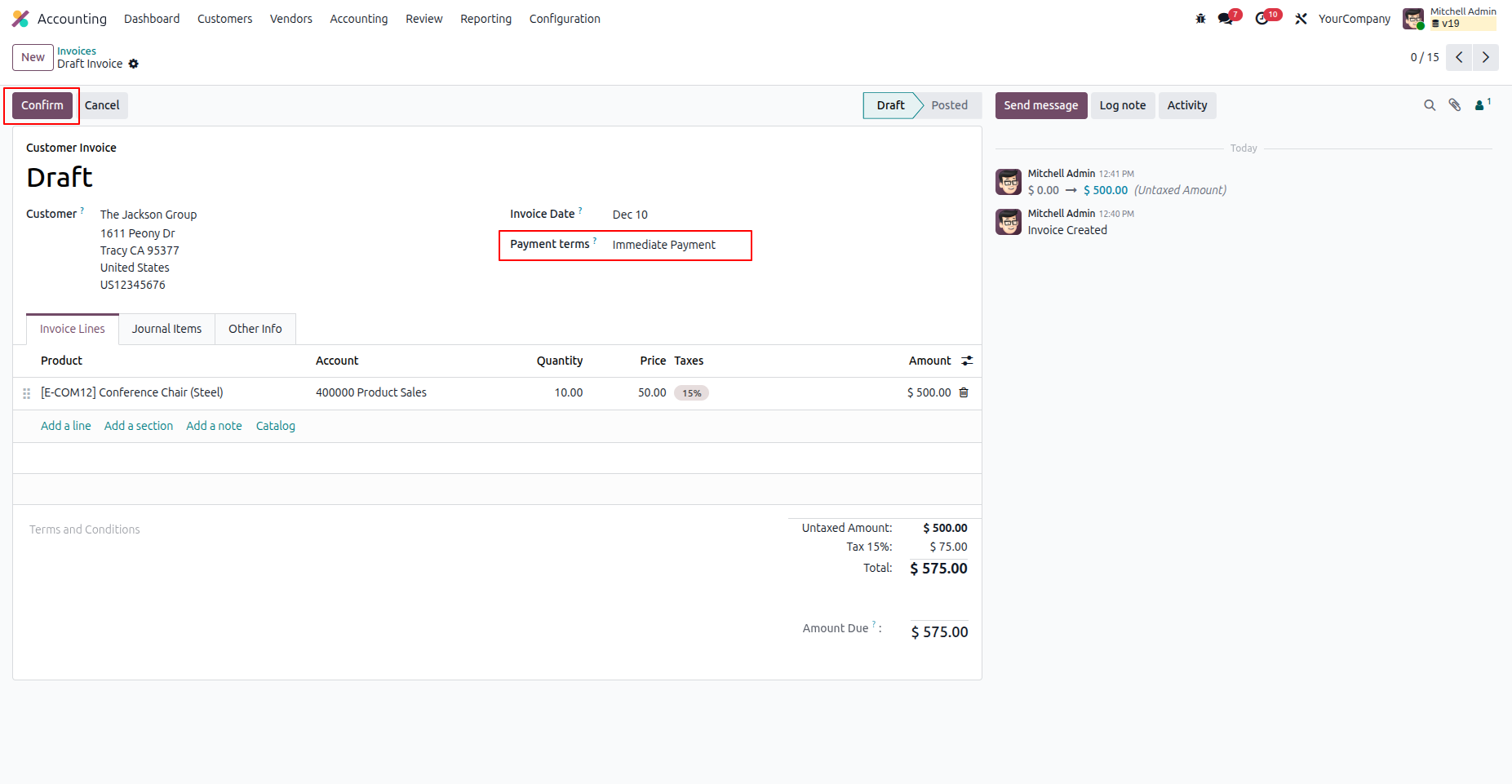This screenshot has width=1512, height=784.
Task: Click the paperclip attachments icon
Action: coord(1455,105)
